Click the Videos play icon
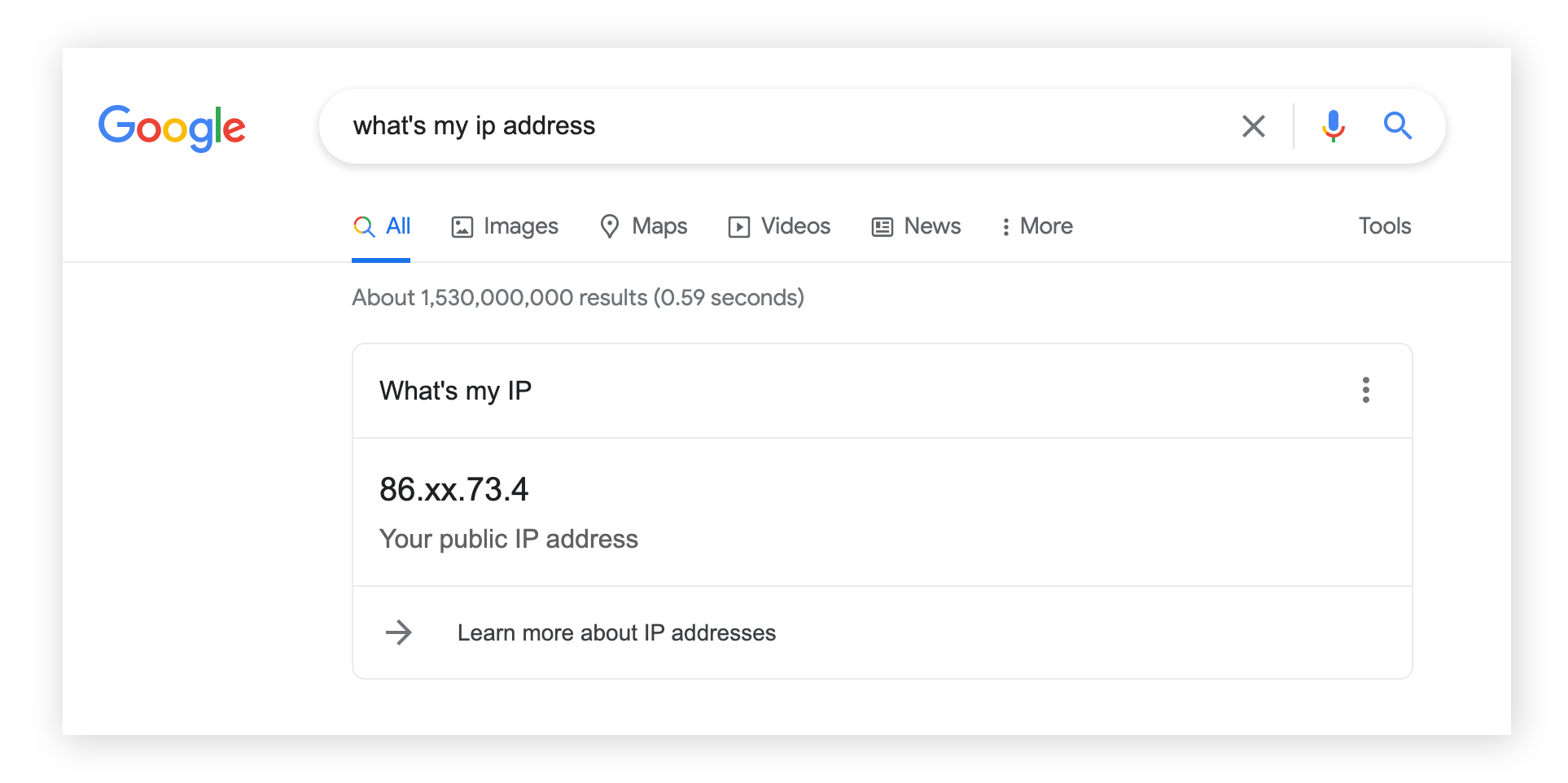Viewport: 1568px width, 783px height. coord(738,226)
